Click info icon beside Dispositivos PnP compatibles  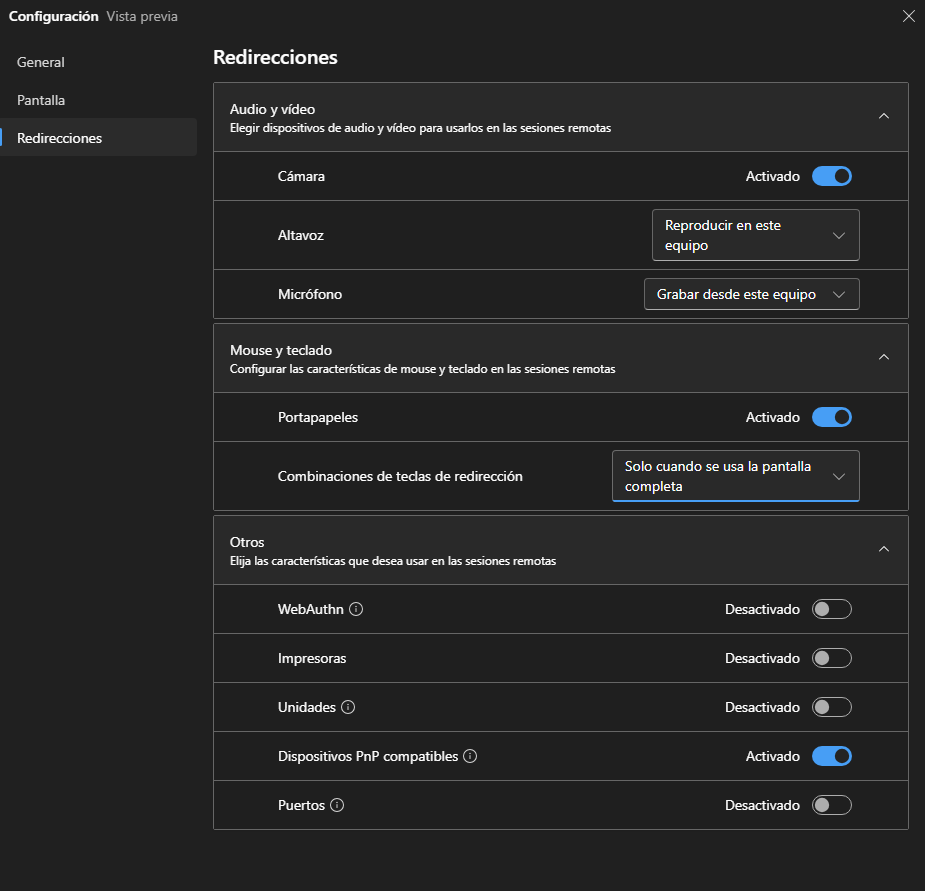click(x=470, y=756)
